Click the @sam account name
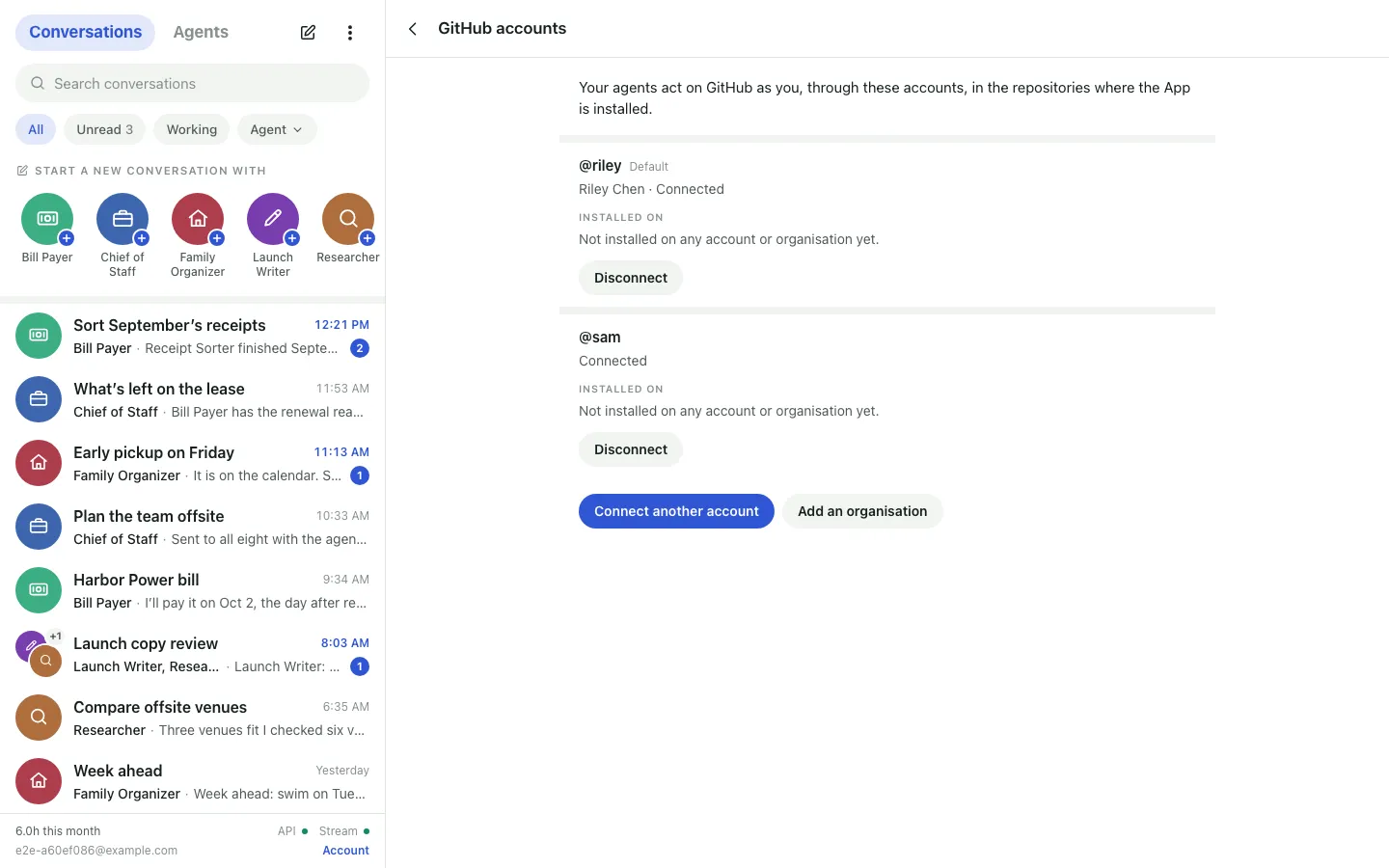The height and width of the screenshot is (868, 1389). 600,338
